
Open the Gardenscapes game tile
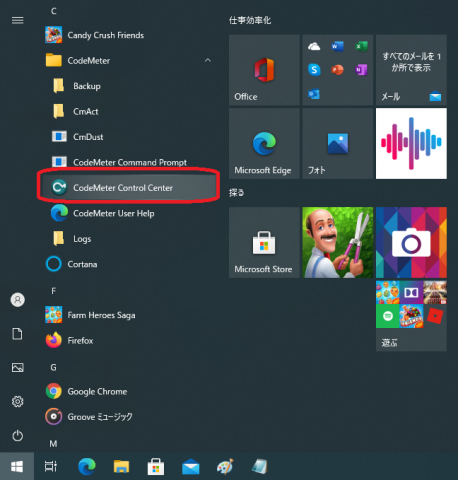pos(338,242)
